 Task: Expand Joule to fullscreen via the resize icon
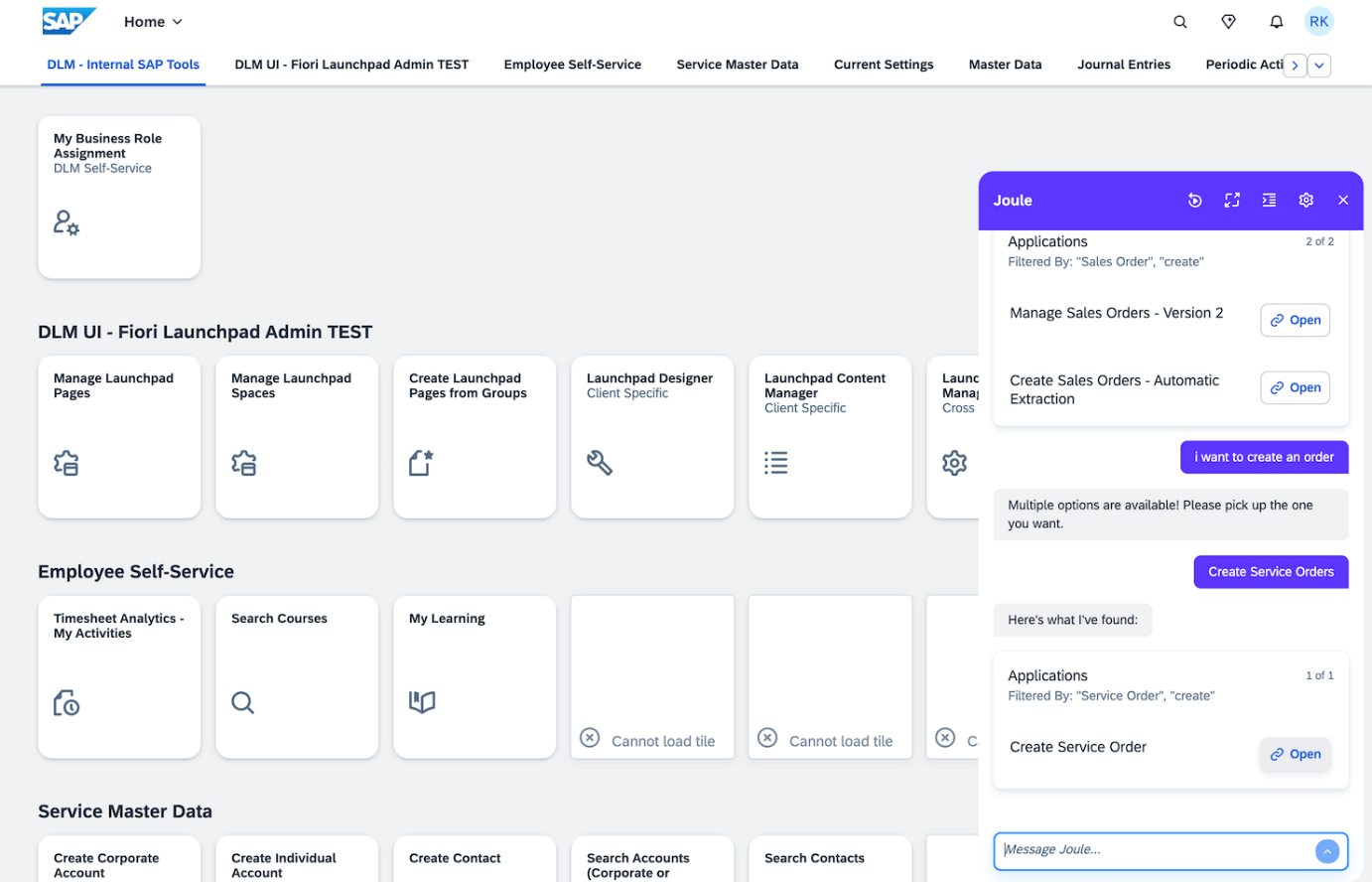[x=1232, y=200]
